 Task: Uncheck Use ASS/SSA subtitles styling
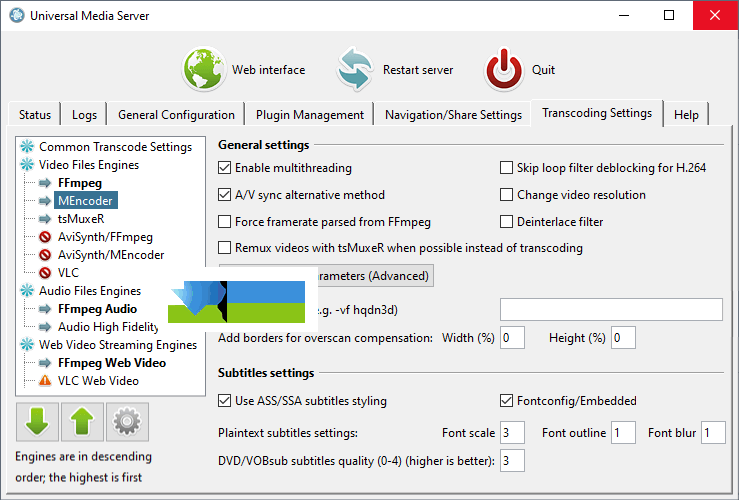224,401
